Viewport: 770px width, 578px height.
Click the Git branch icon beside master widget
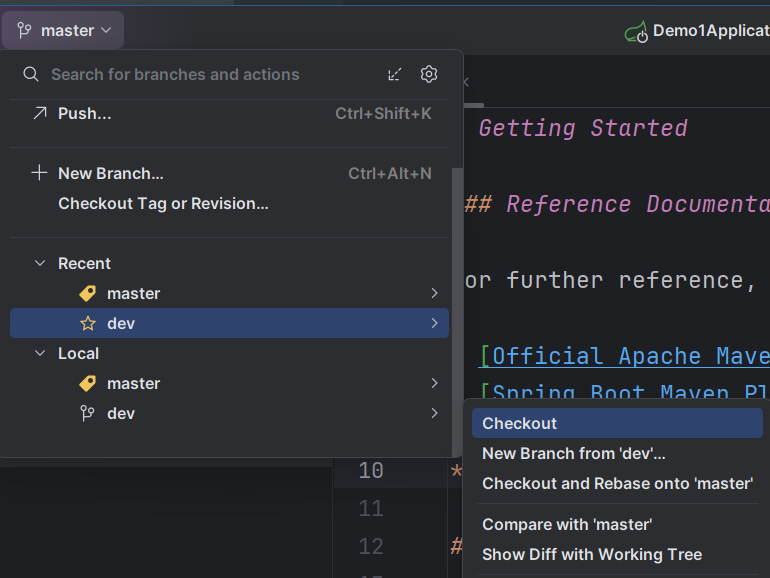(x=24, y=30)
